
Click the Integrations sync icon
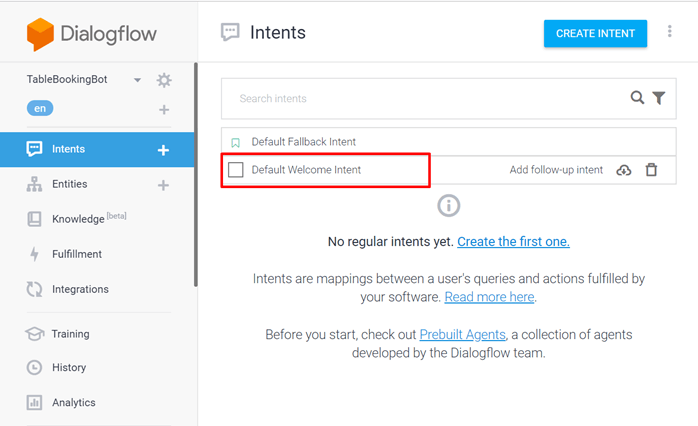(34, 289)
